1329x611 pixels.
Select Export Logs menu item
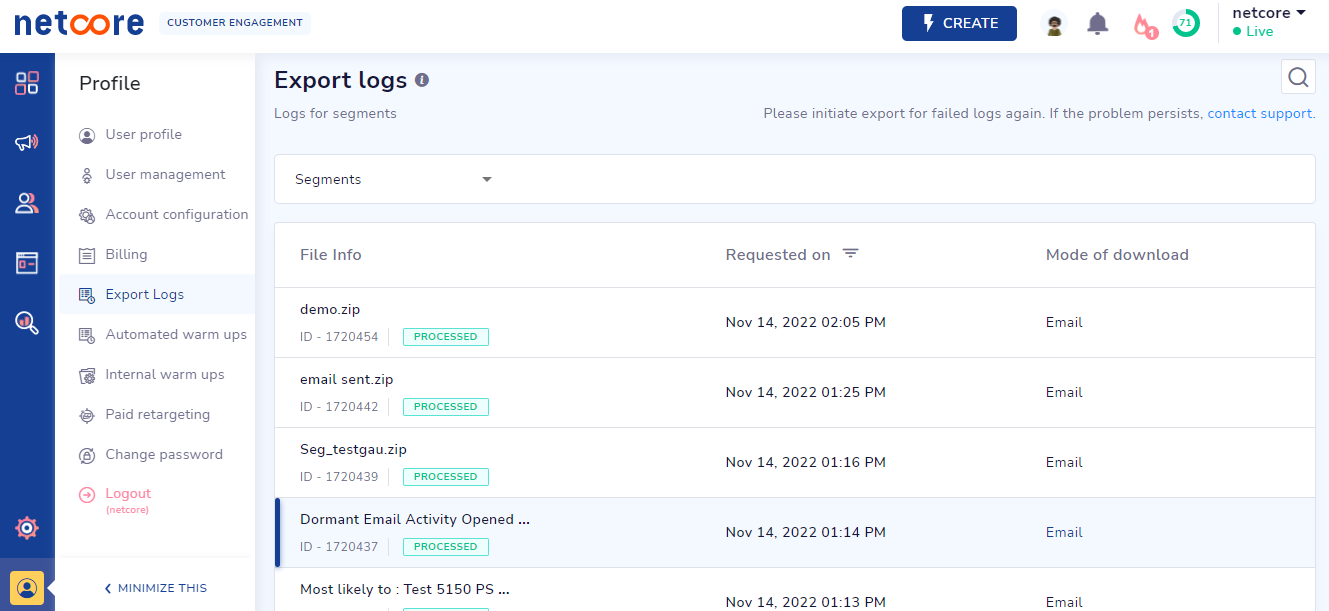157,294
